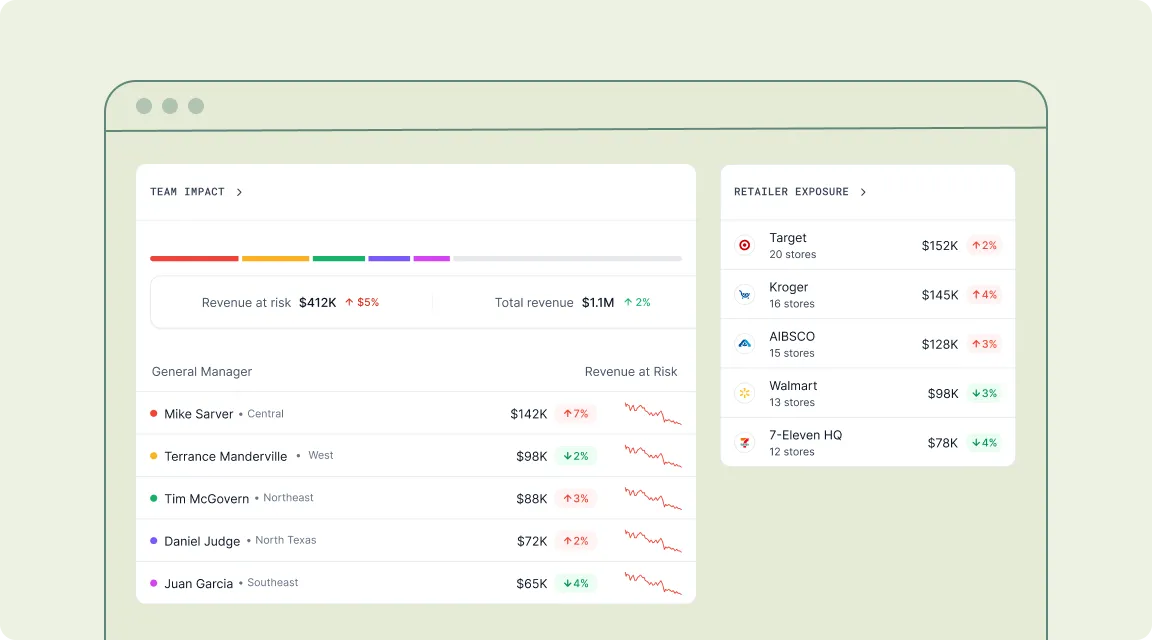The width and height of the screenshot is (1152, 640).
Task: Select the orange segment of the progress bar
Action: (276, 259)
